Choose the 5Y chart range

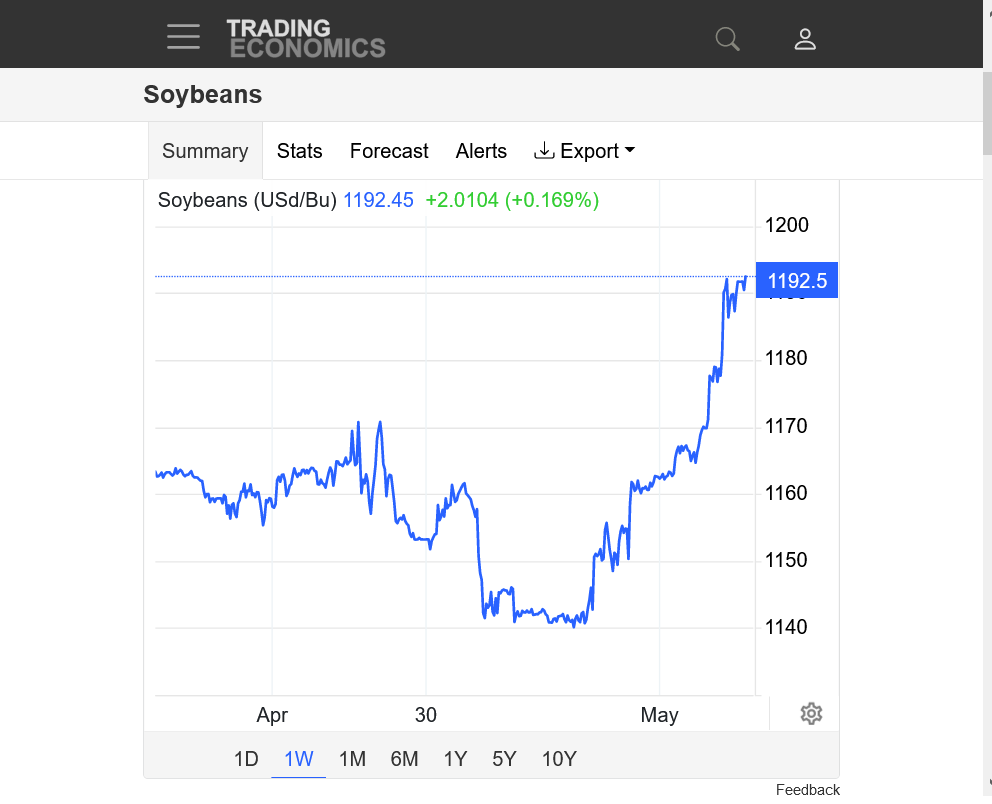[x=504, y=759]
